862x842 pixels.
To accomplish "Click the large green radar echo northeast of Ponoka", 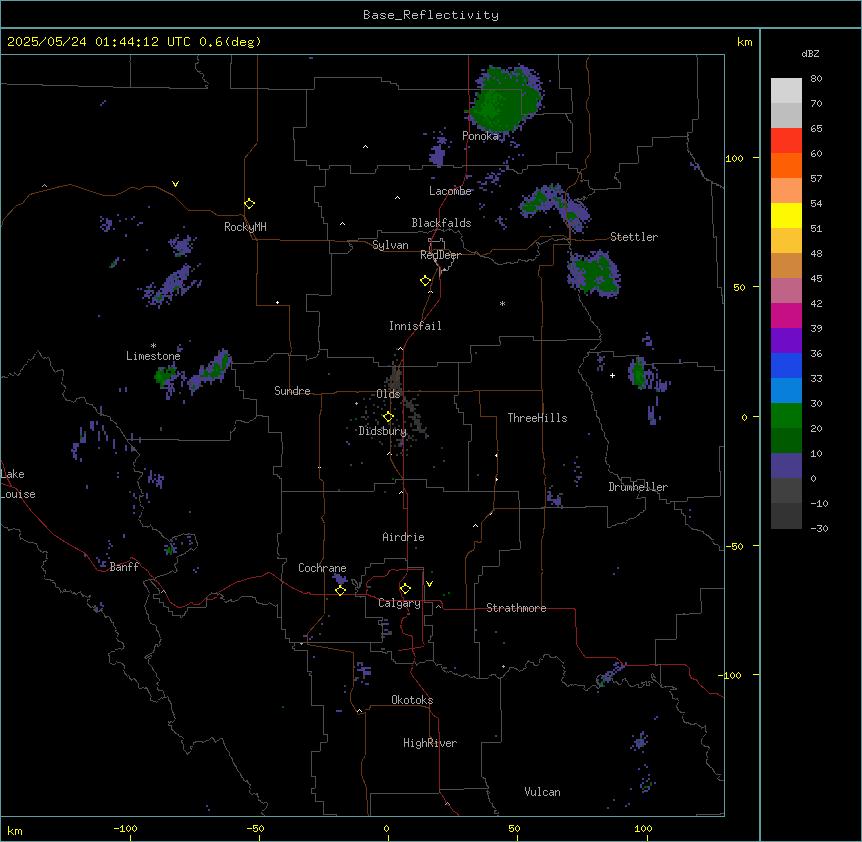I will [x=503, y=99].
